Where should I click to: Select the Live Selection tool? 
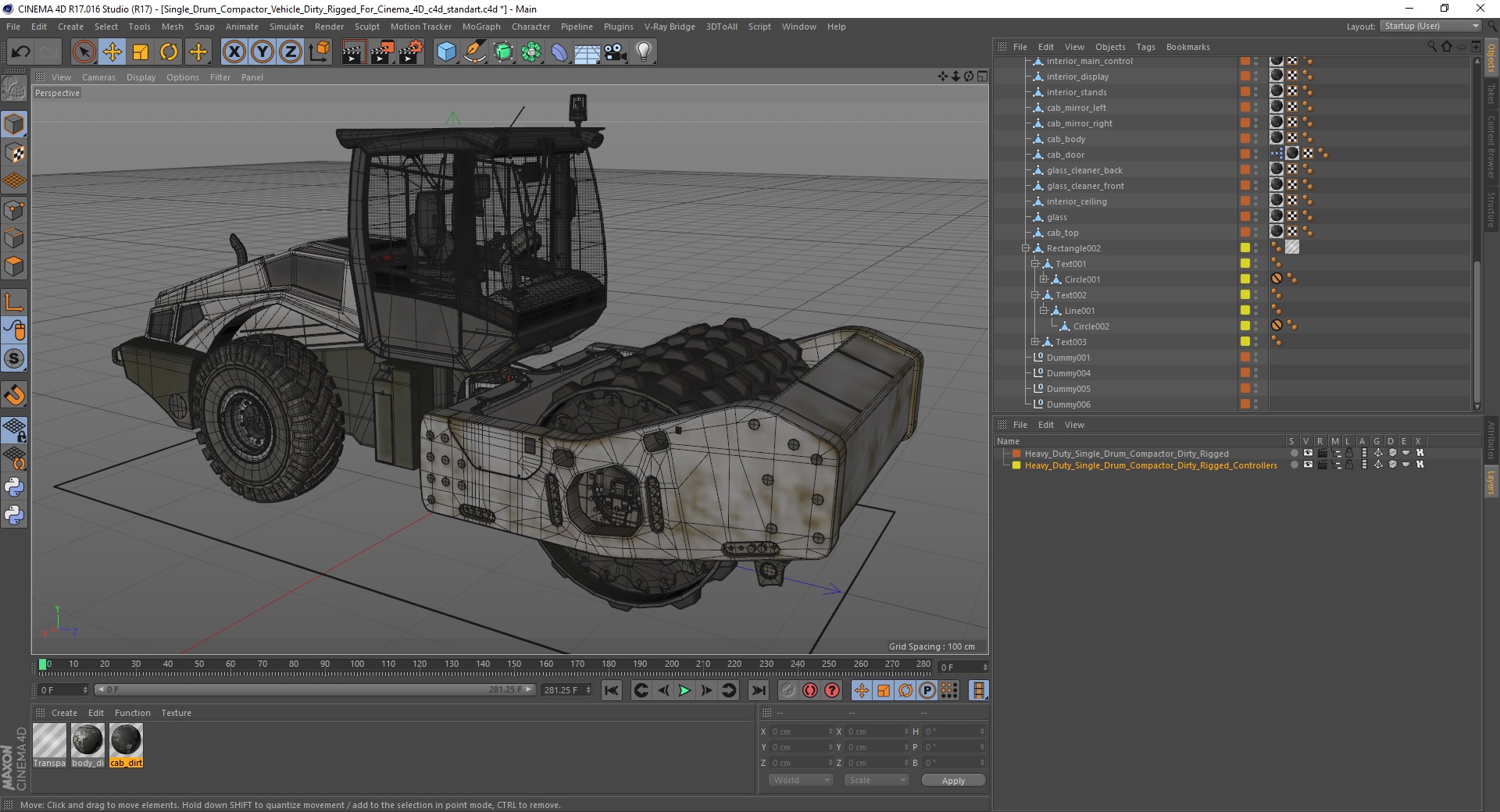click(84, 52)
